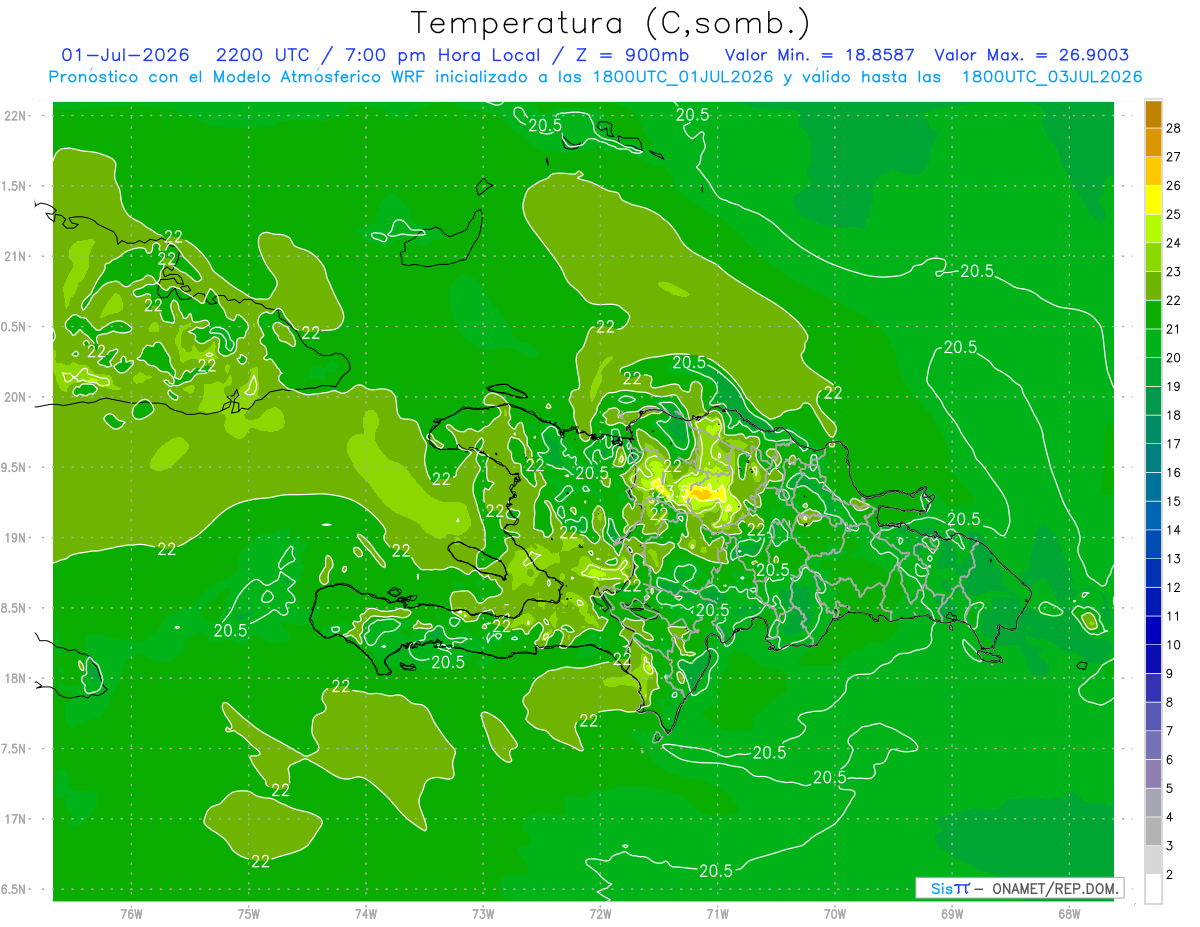Click the '21N' latitude axis label

pyautogui.click(x=15, y=256)
